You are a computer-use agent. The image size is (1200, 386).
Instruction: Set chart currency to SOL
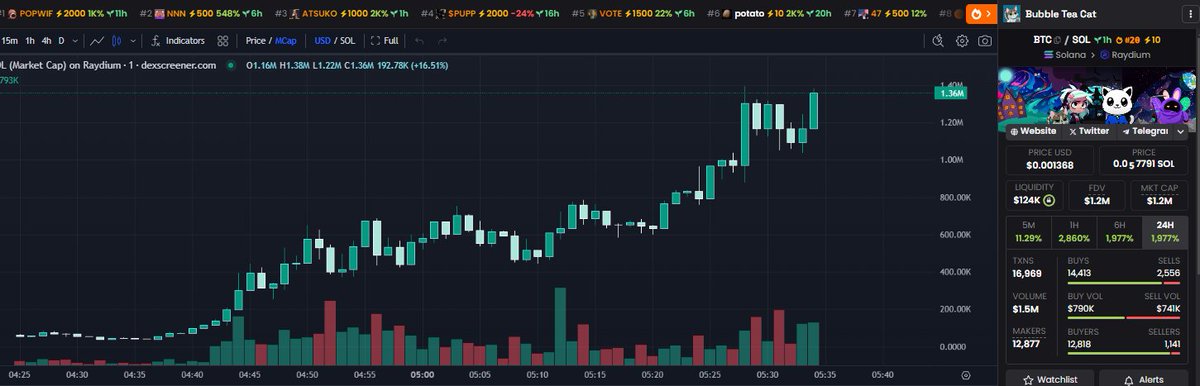point(347,41)
